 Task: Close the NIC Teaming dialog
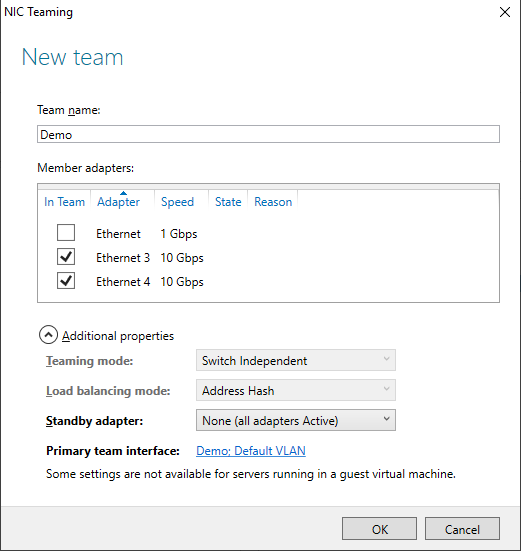pos(505,12)
